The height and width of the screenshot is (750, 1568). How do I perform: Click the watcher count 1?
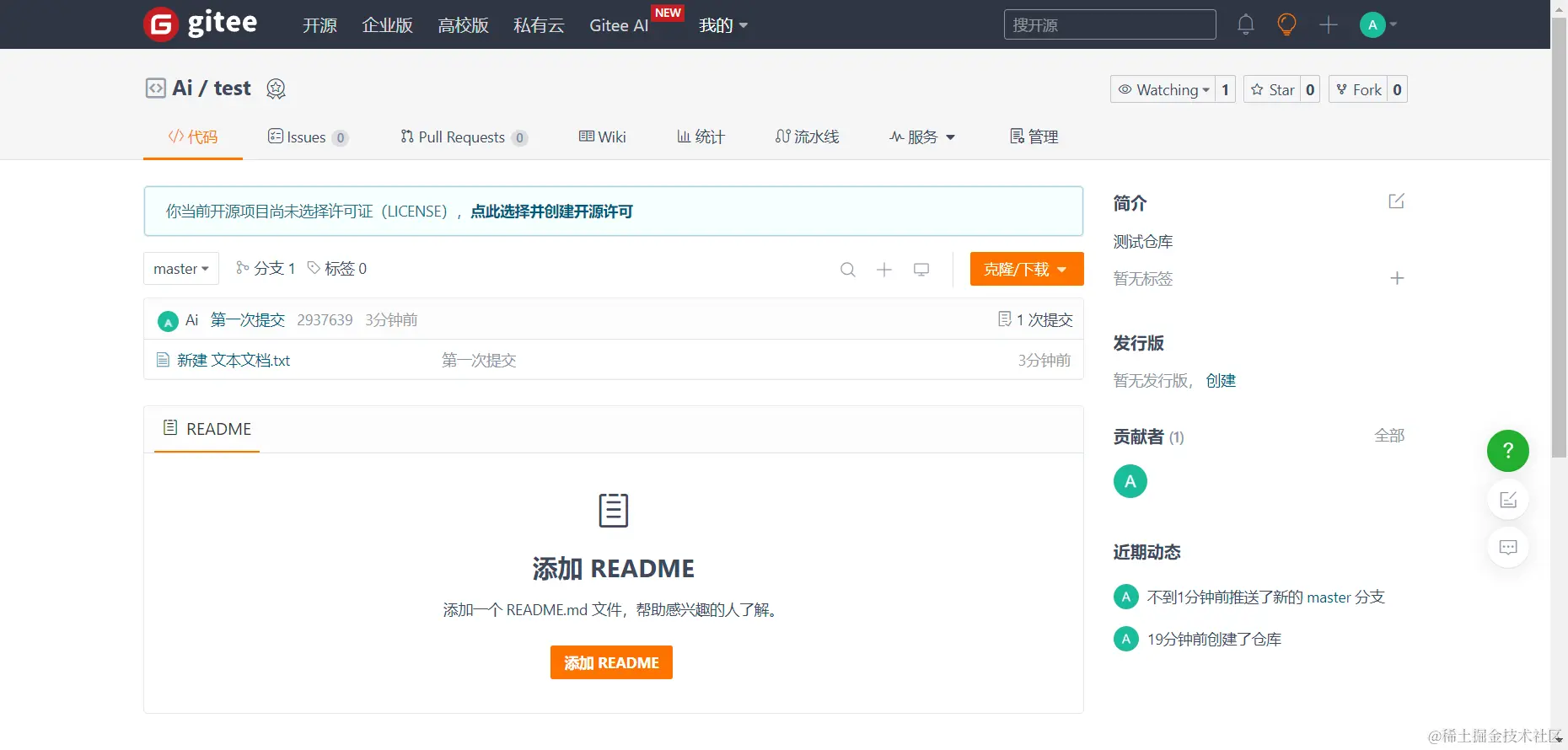point(1225,89)
